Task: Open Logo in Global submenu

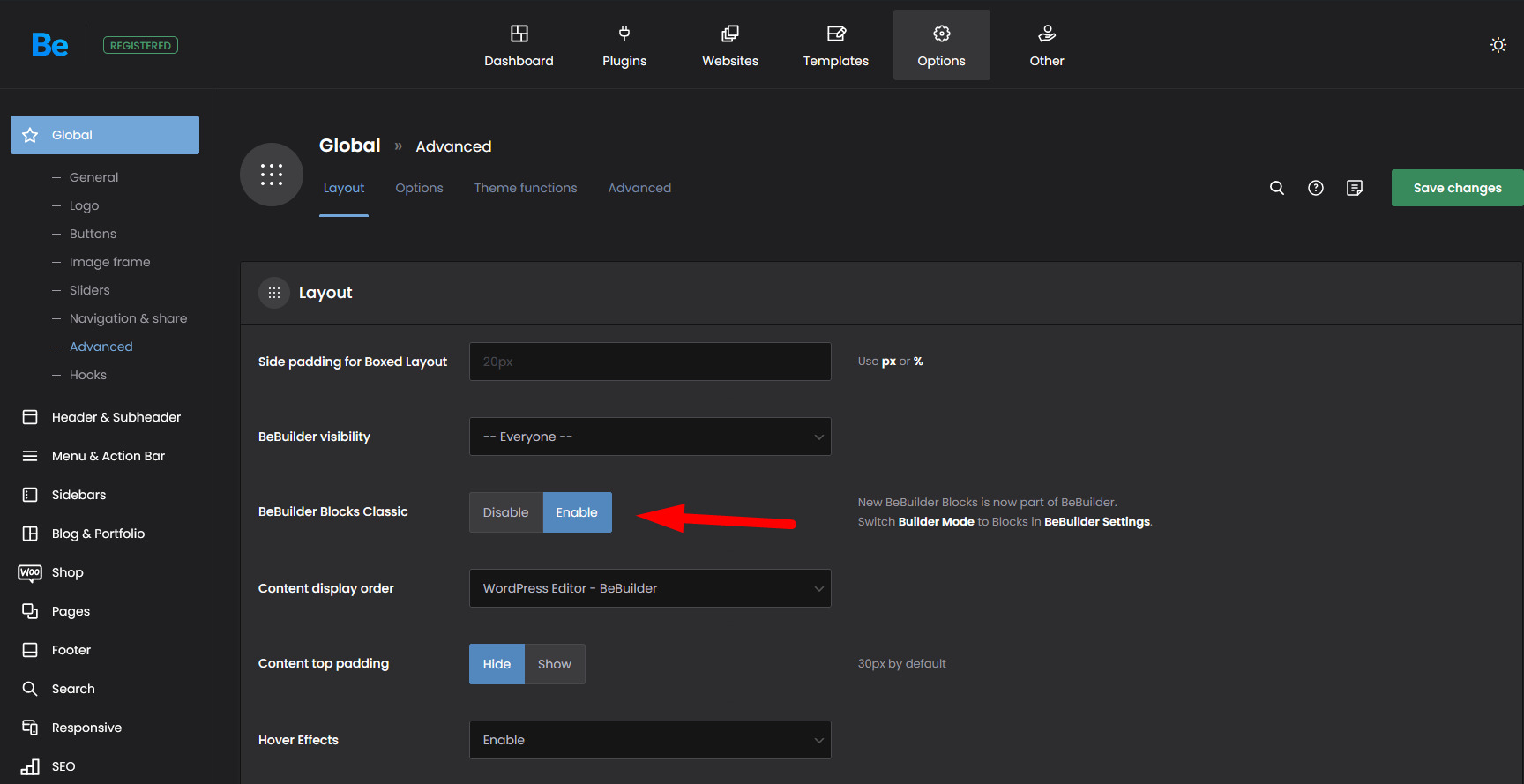Action: coord(84,205)
